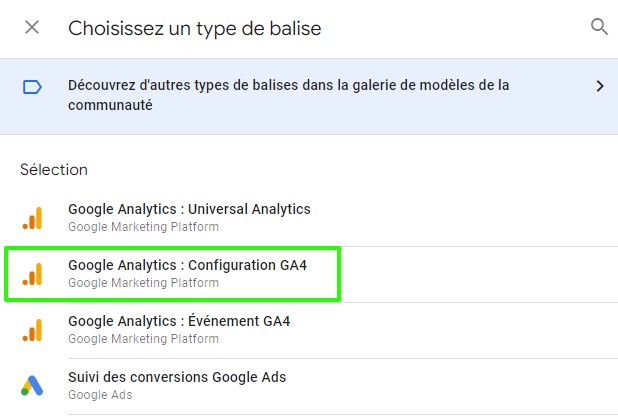Open the tag type search magnifier
This screenshot has width=618, height=416.
click(599, 27)
